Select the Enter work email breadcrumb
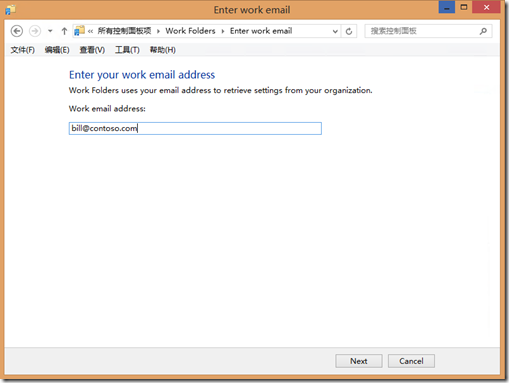This screenshot has height=383, width=509. coord(261,31)
